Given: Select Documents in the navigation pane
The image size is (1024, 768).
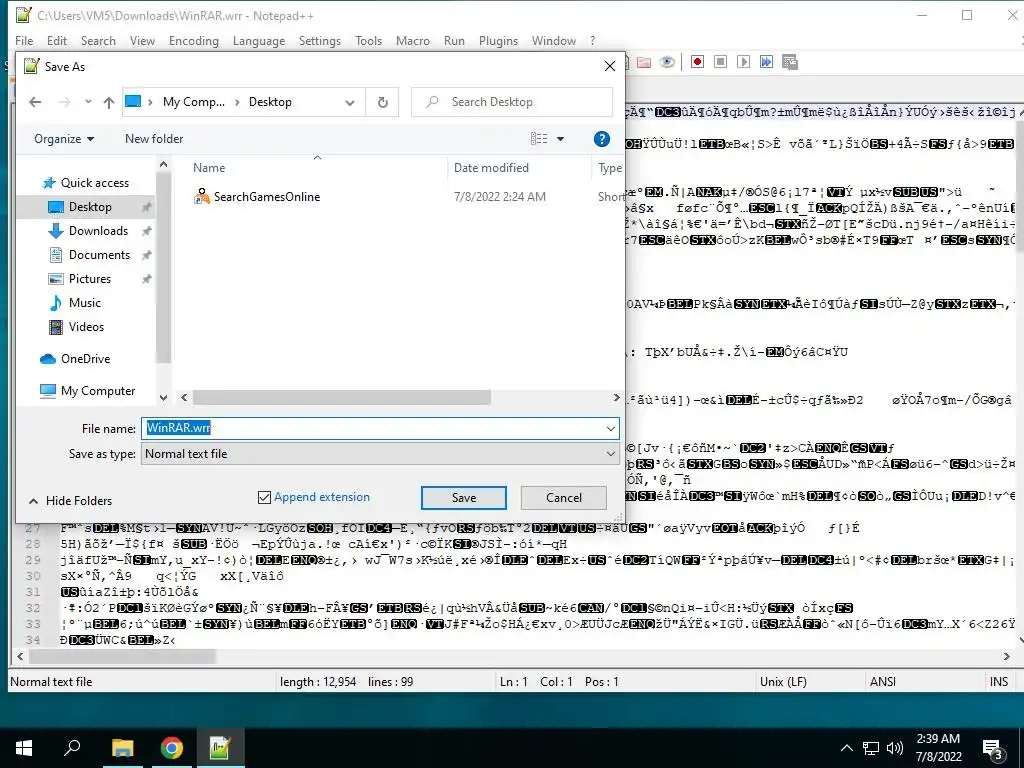Looking at the screenshot, I should tap(99, 255).
